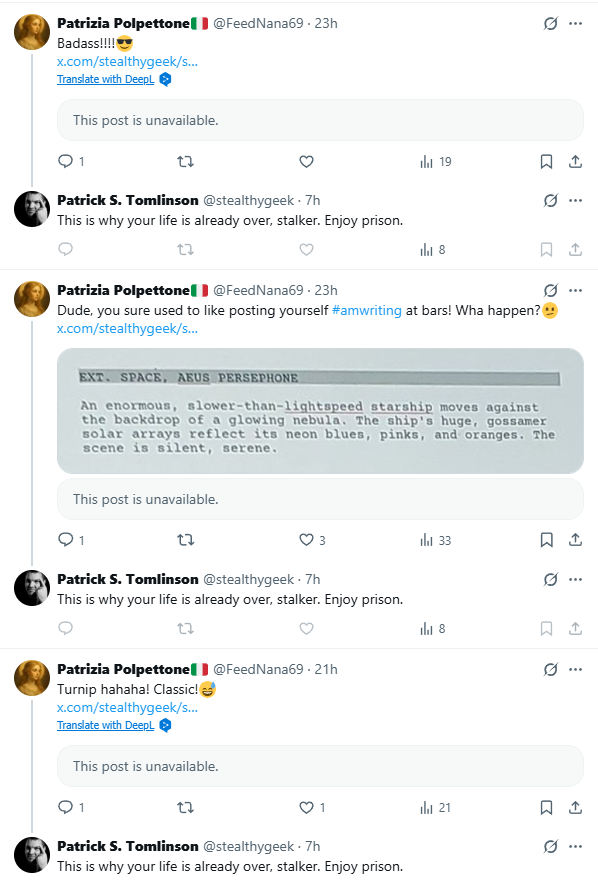The height and width of the screenshot is (881, 598).
Task: View analytics showing 19 views
Action: click(x=436, y=162)
